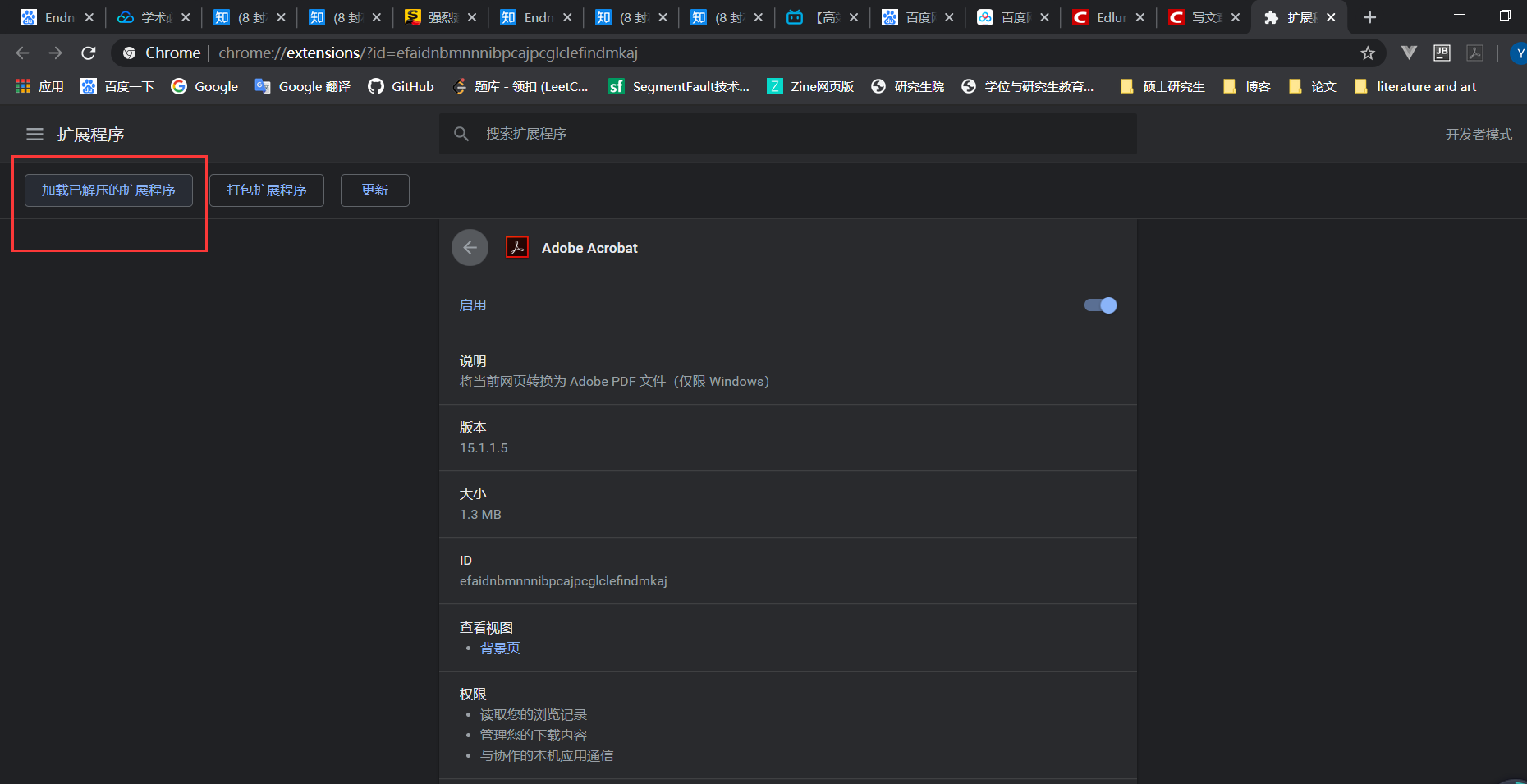Click version value 15.1.1.5

point(484,448)
